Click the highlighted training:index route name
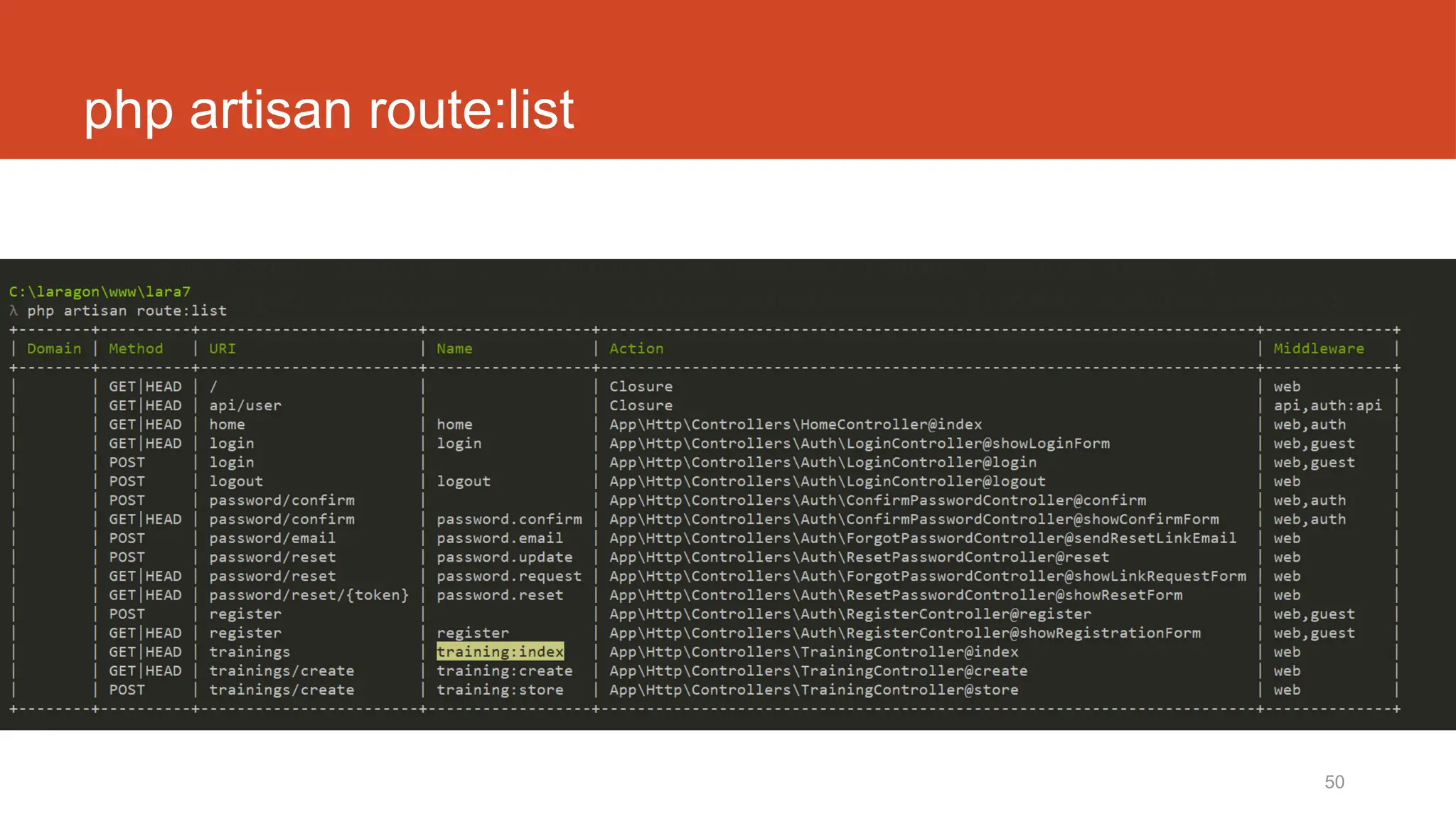The height and width of the screenshot is (819, 1456). (500, 652)
